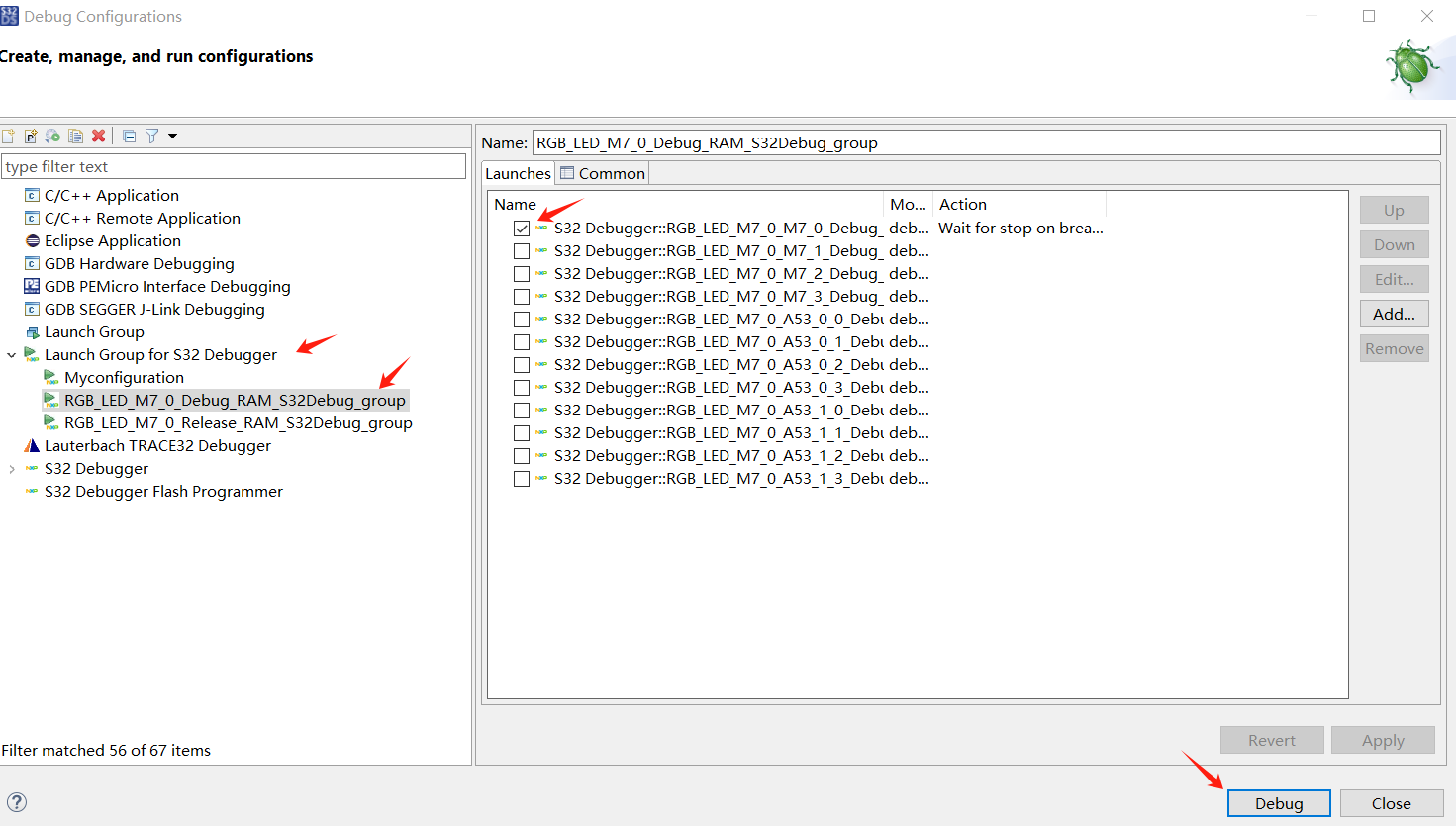Delete the selected launch configuration
1456x826 pixels.
tap(99, 136)
